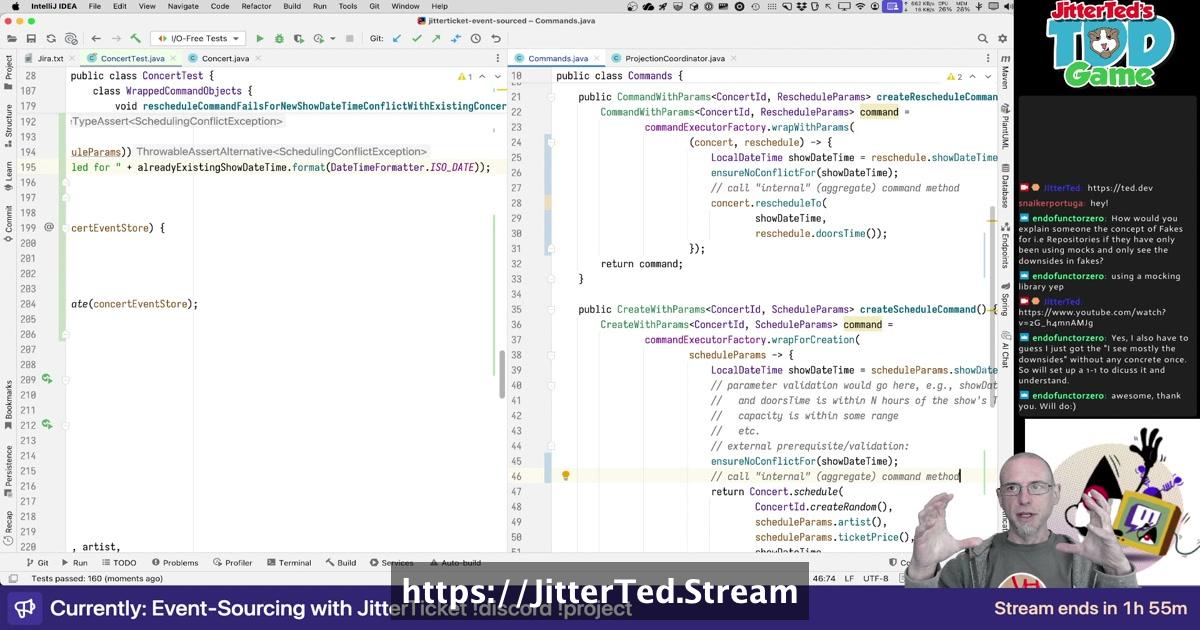The image size is (1200, 630).
Task: Open the TODO tool window
Action: point(118,563)
